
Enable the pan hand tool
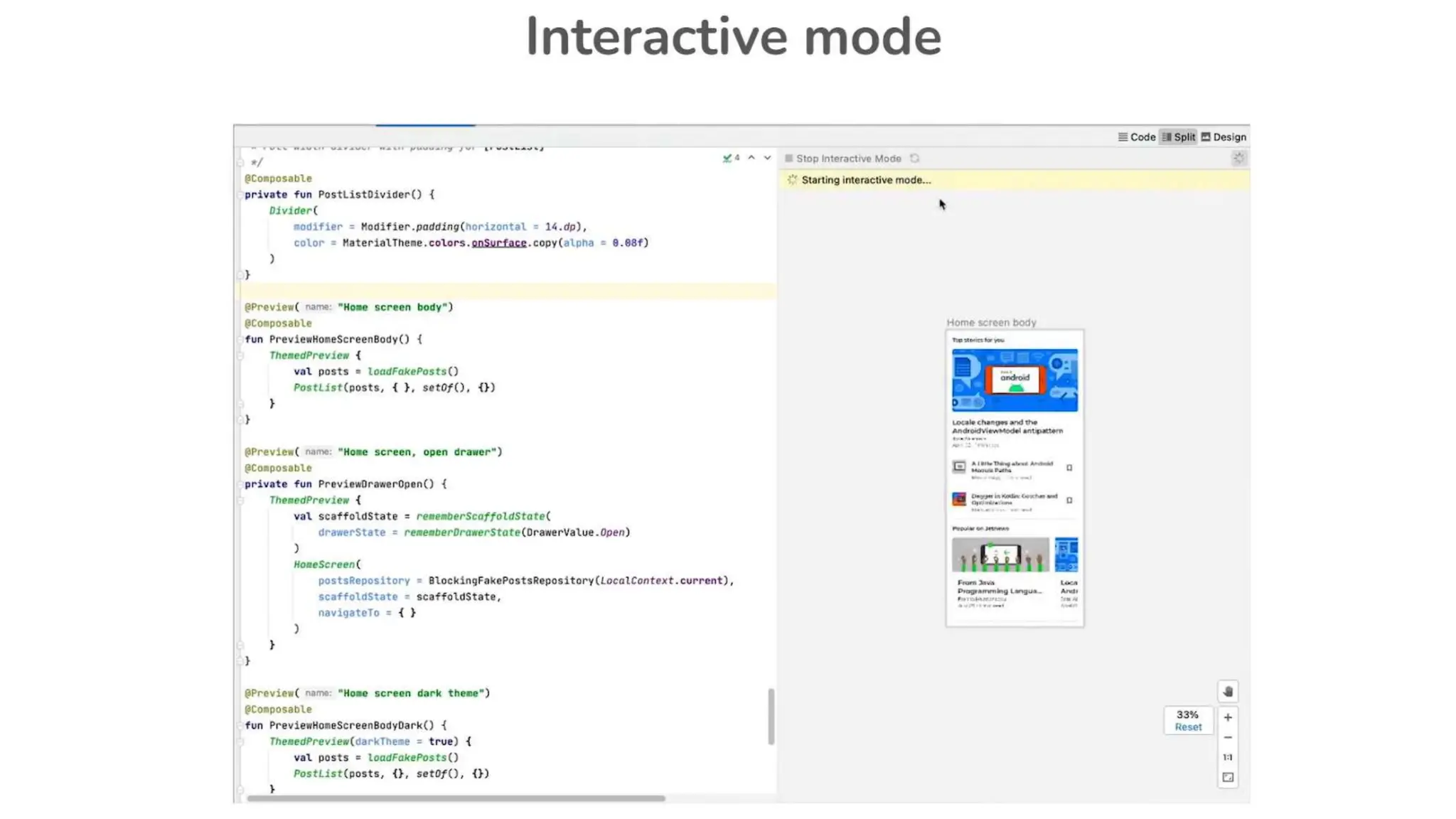pyautogui.click(x=1228, y=692)
